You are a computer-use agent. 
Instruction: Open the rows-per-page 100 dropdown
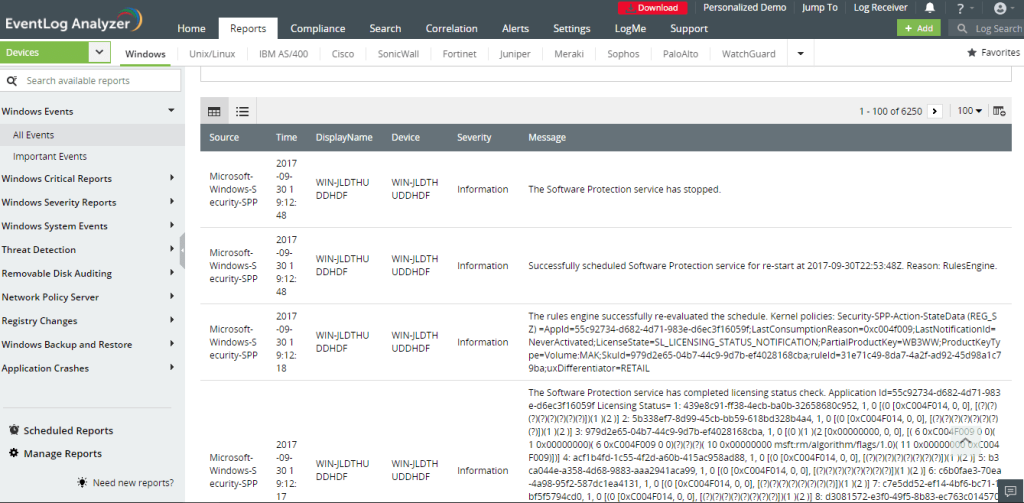click(x=969, y=111)
